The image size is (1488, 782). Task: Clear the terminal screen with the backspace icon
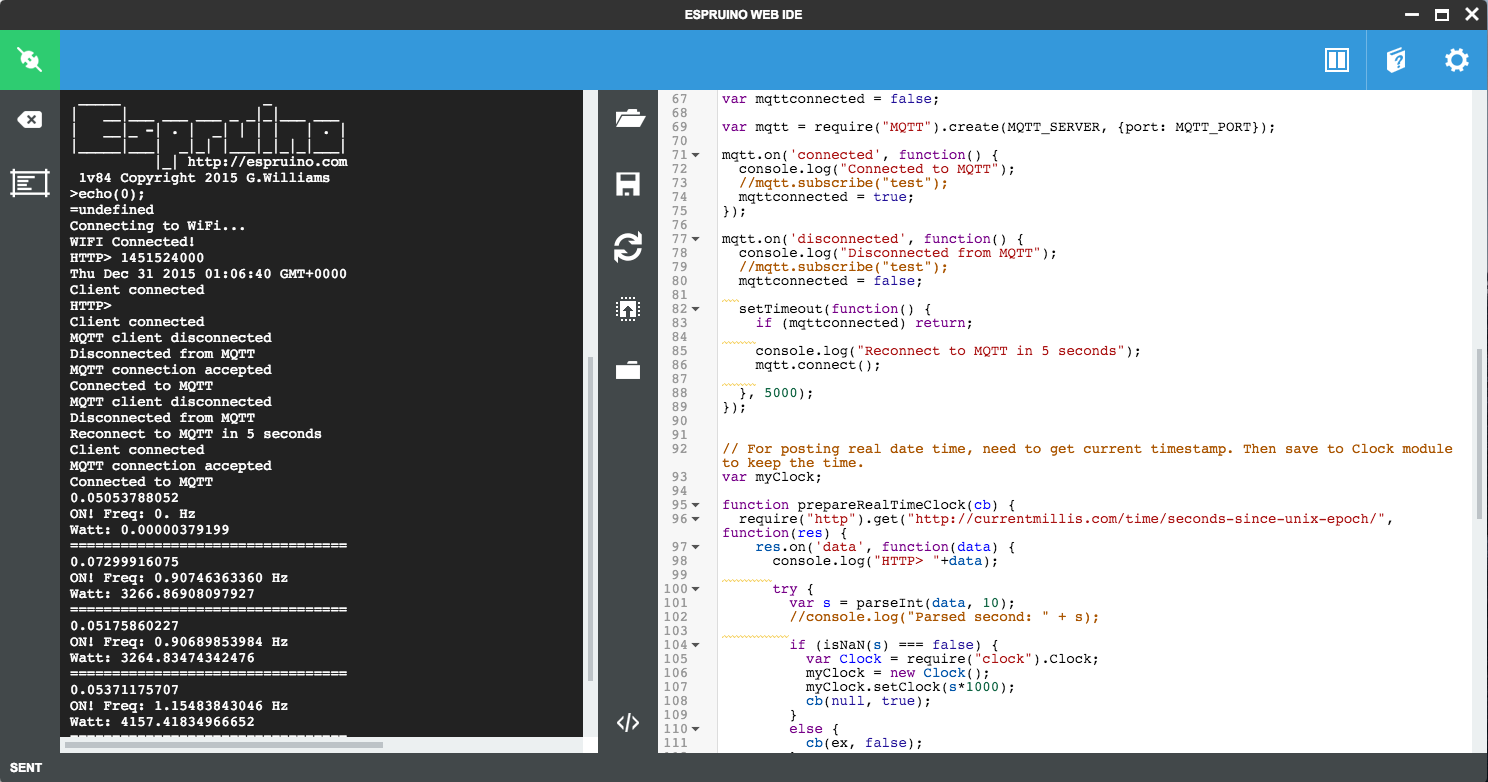tap(30, 120)
